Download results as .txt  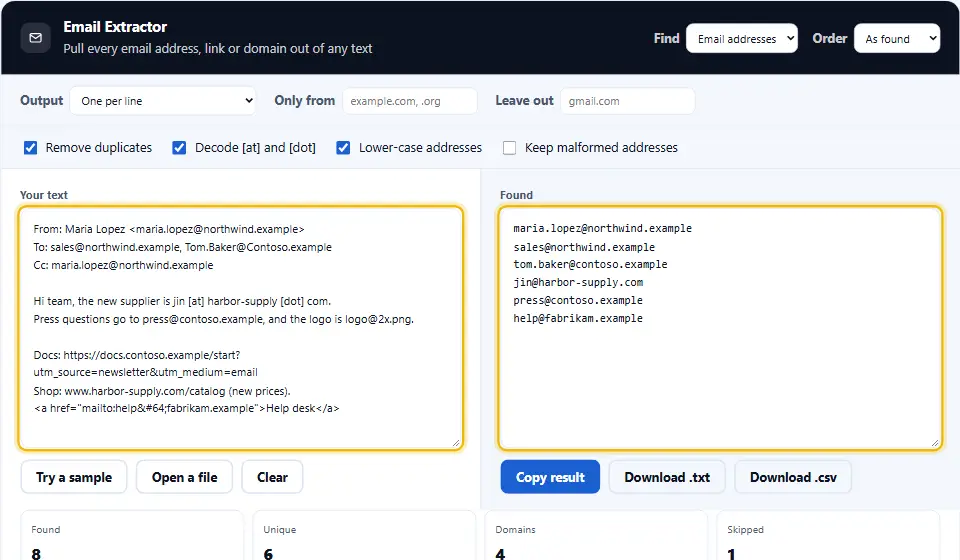(667, 477)
